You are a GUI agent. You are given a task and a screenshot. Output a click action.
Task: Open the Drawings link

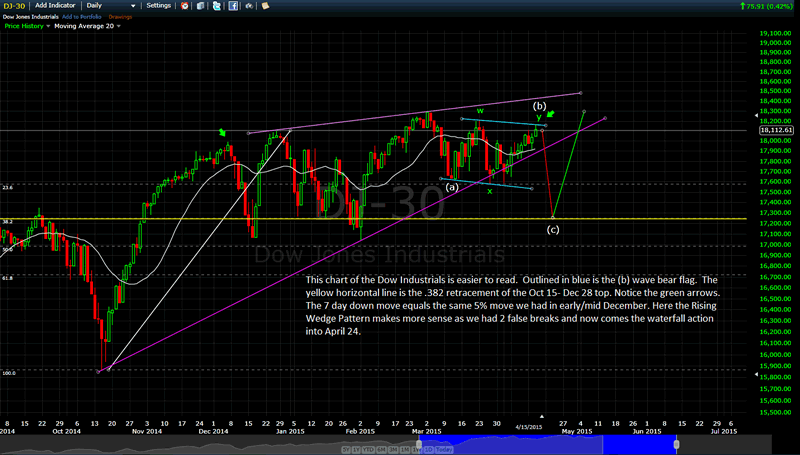(x=120, y=17)
